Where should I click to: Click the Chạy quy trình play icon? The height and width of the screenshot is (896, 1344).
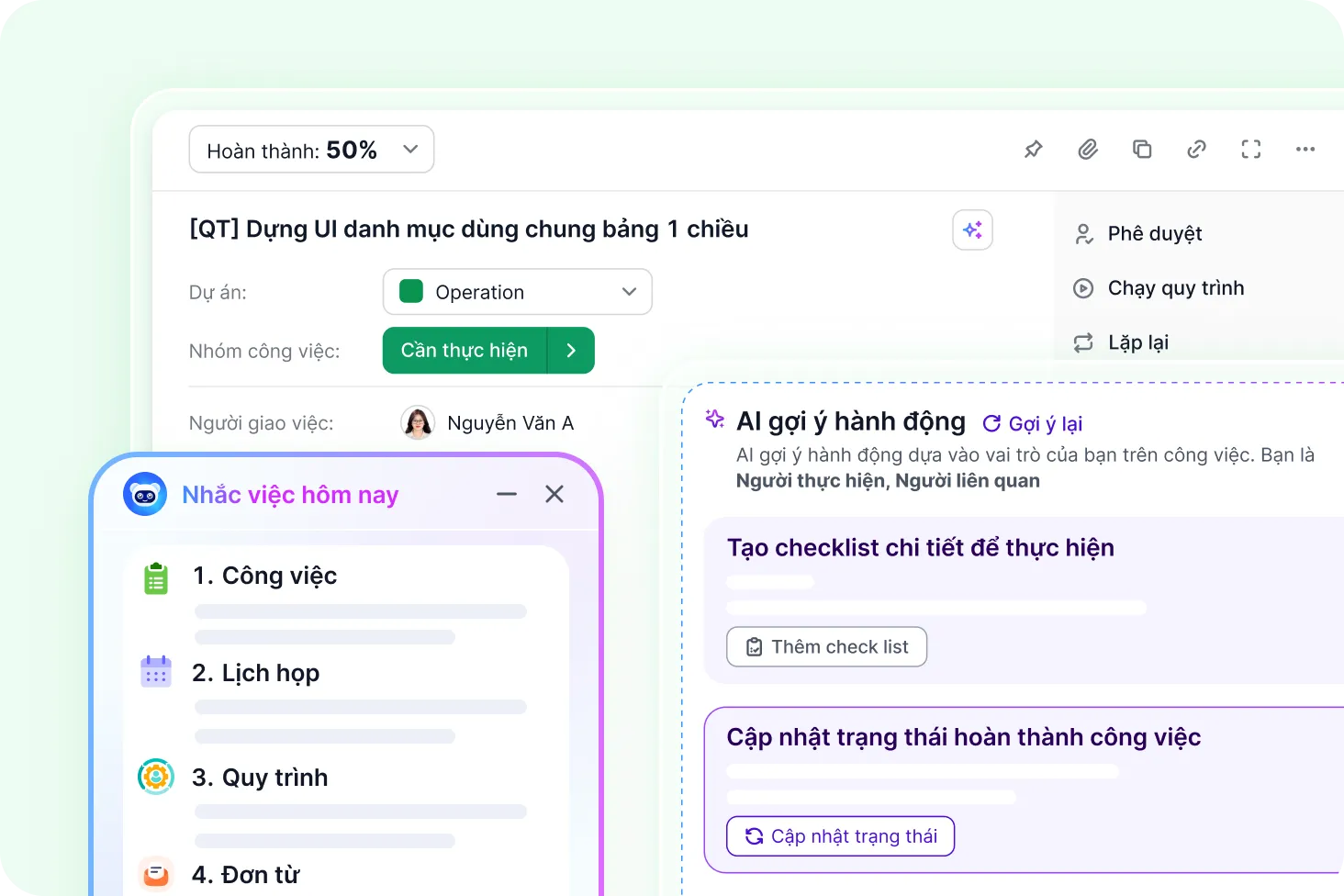(x=1083, y=288)
